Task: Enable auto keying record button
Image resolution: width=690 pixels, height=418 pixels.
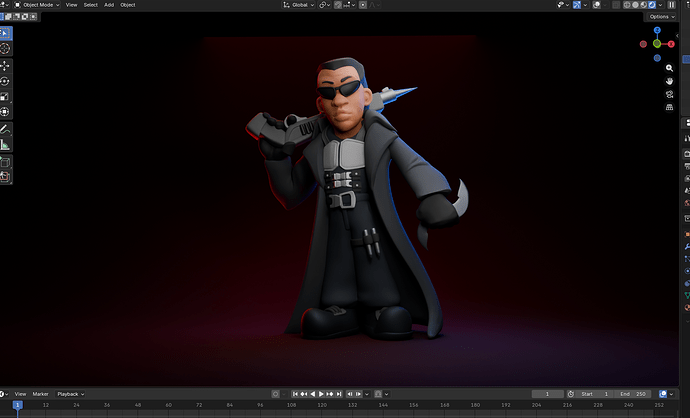Action: [275, 394]
